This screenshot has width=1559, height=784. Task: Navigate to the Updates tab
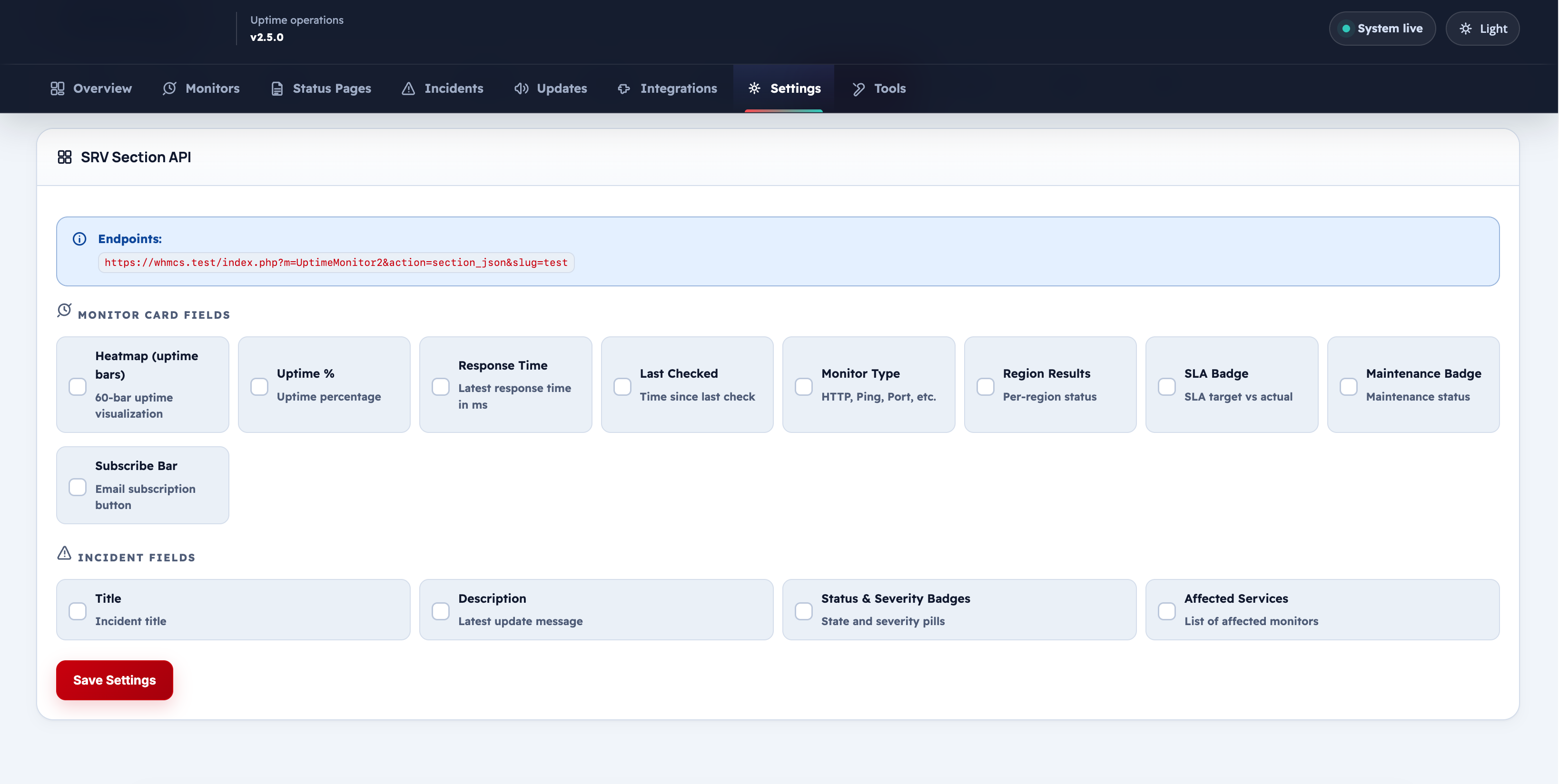[551, 88]
